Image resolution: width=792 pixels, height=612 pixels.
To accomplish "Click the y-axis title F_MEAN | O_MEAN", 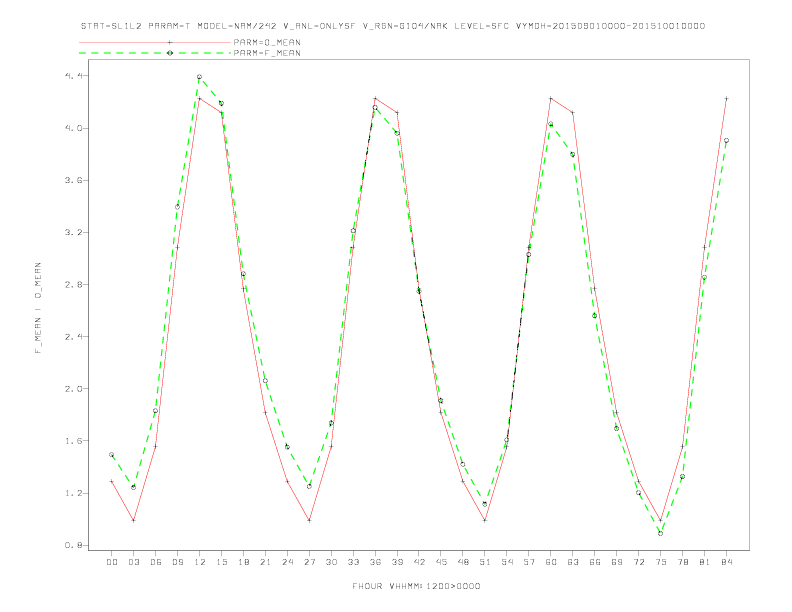I will click(x=38, y=308).
